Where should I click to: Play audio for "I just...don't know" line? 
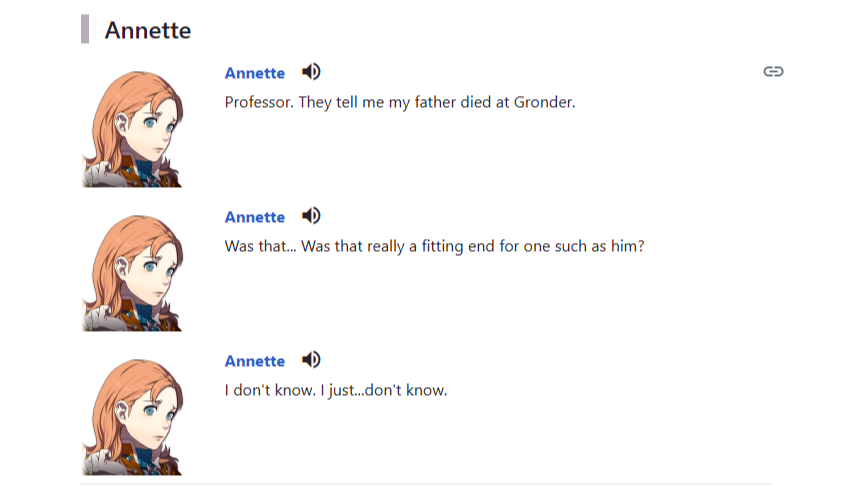click(x=311, y=360)
